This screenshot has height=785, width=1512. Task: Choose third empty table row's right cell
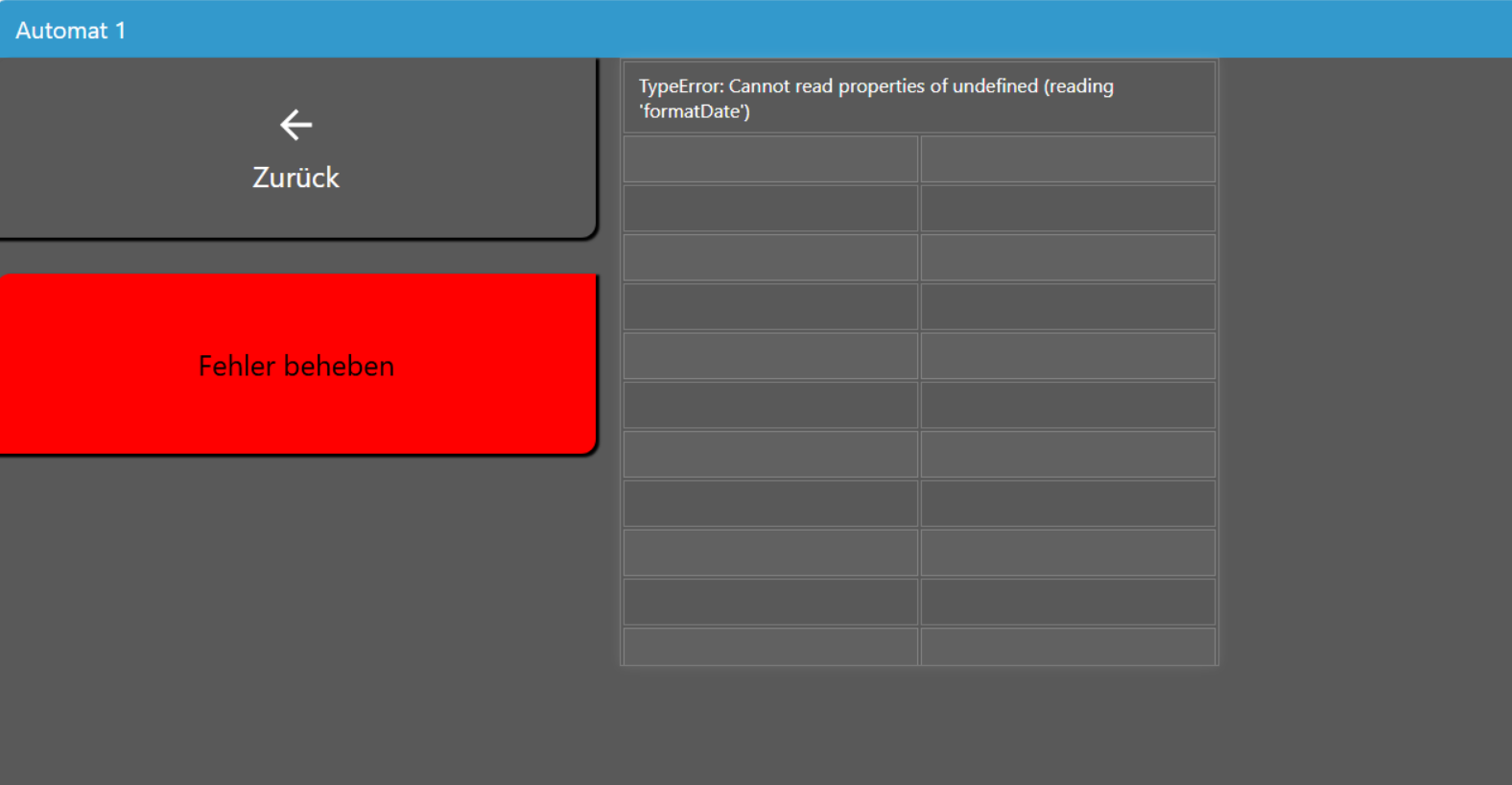pos(1067,257)
